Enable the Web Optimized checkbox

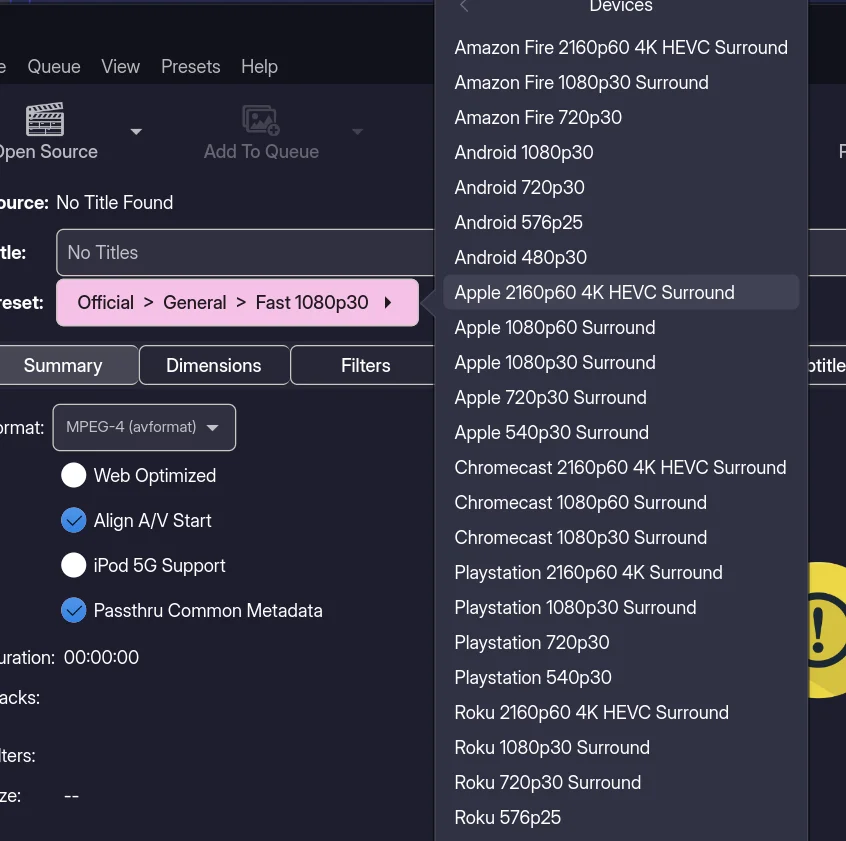(x=74, y=476)
